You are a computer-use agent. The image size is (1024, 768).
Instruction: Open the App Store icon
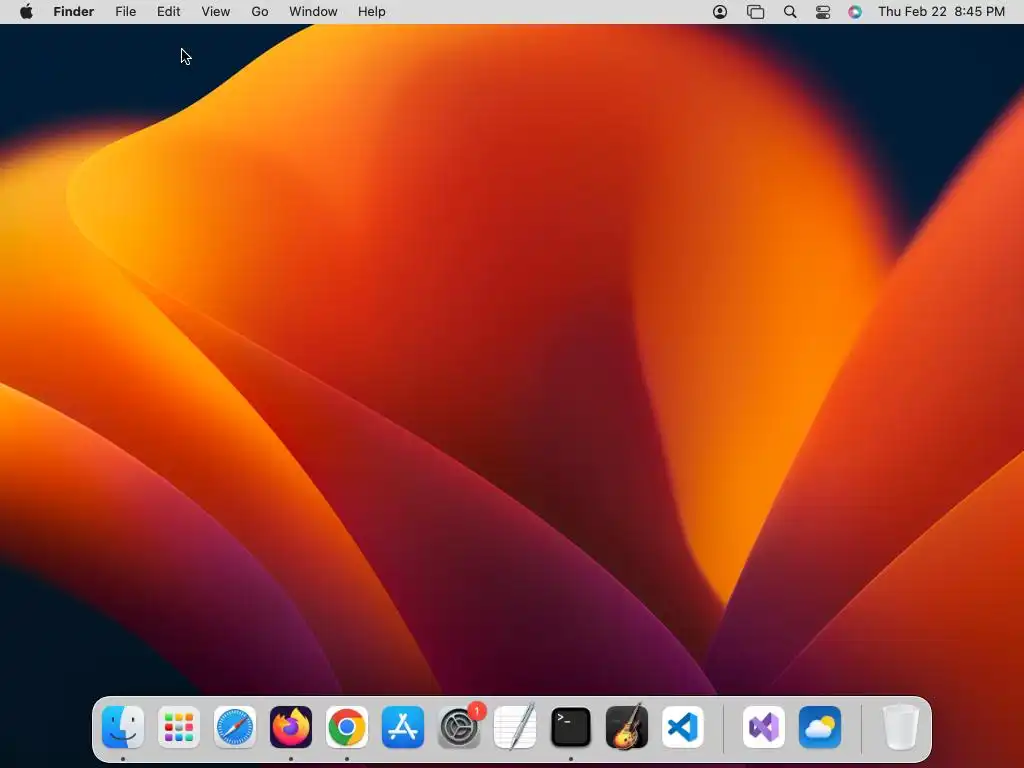click(403, 727)
